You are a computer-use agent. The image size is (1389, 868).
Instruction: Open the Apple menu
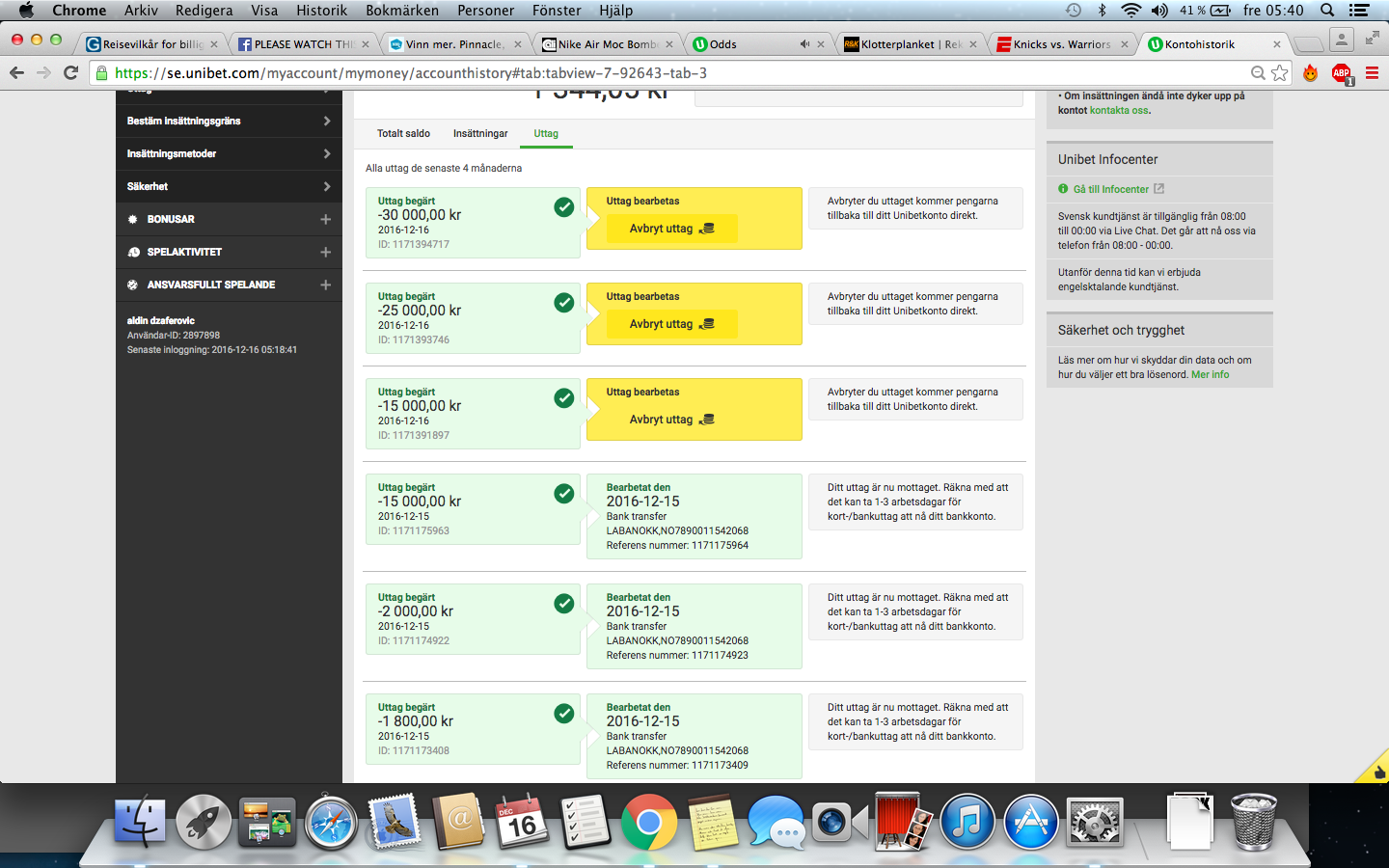coord(26,10)
